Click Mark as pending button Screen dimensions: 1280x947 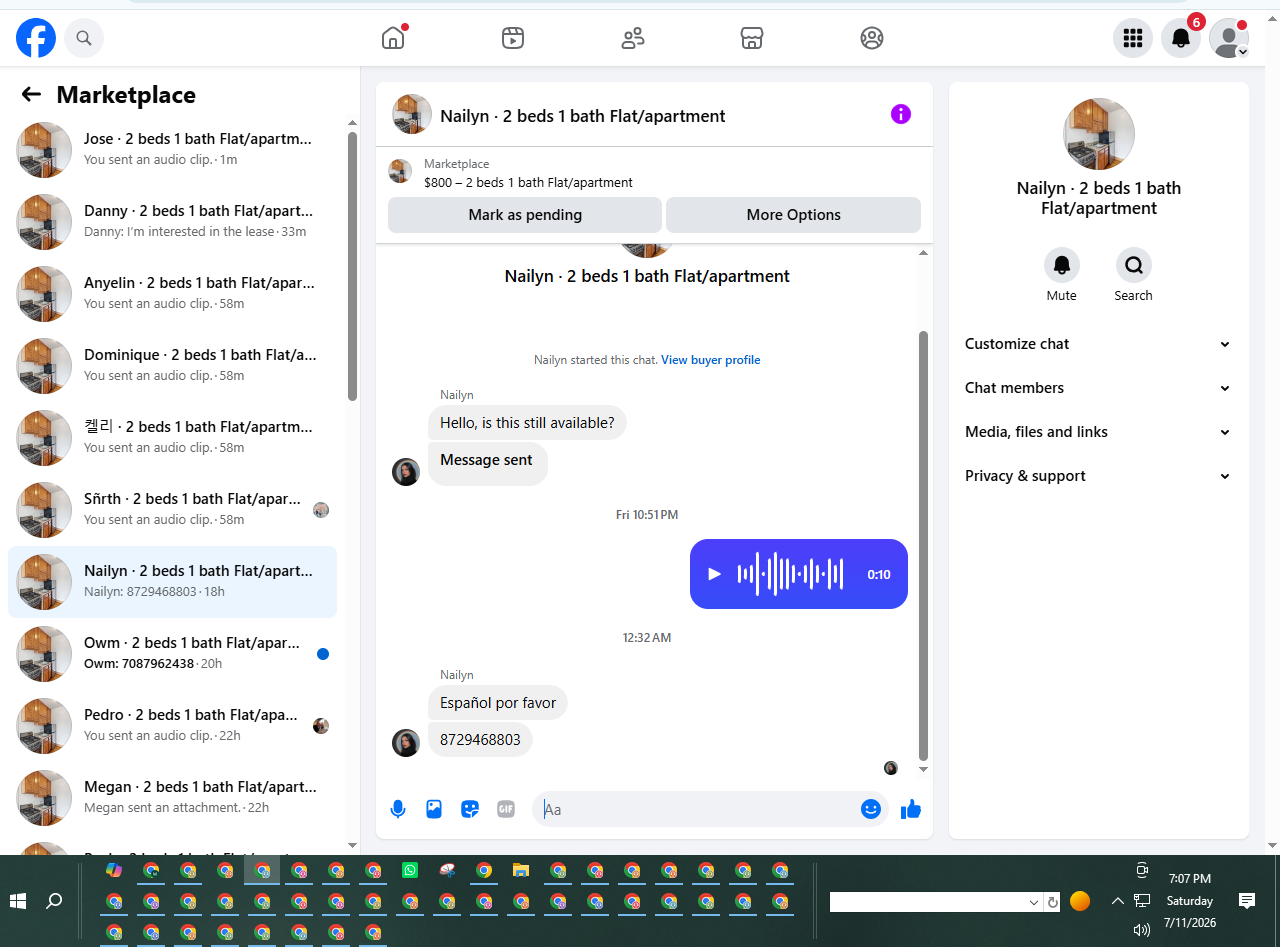[x=525, y=215]
